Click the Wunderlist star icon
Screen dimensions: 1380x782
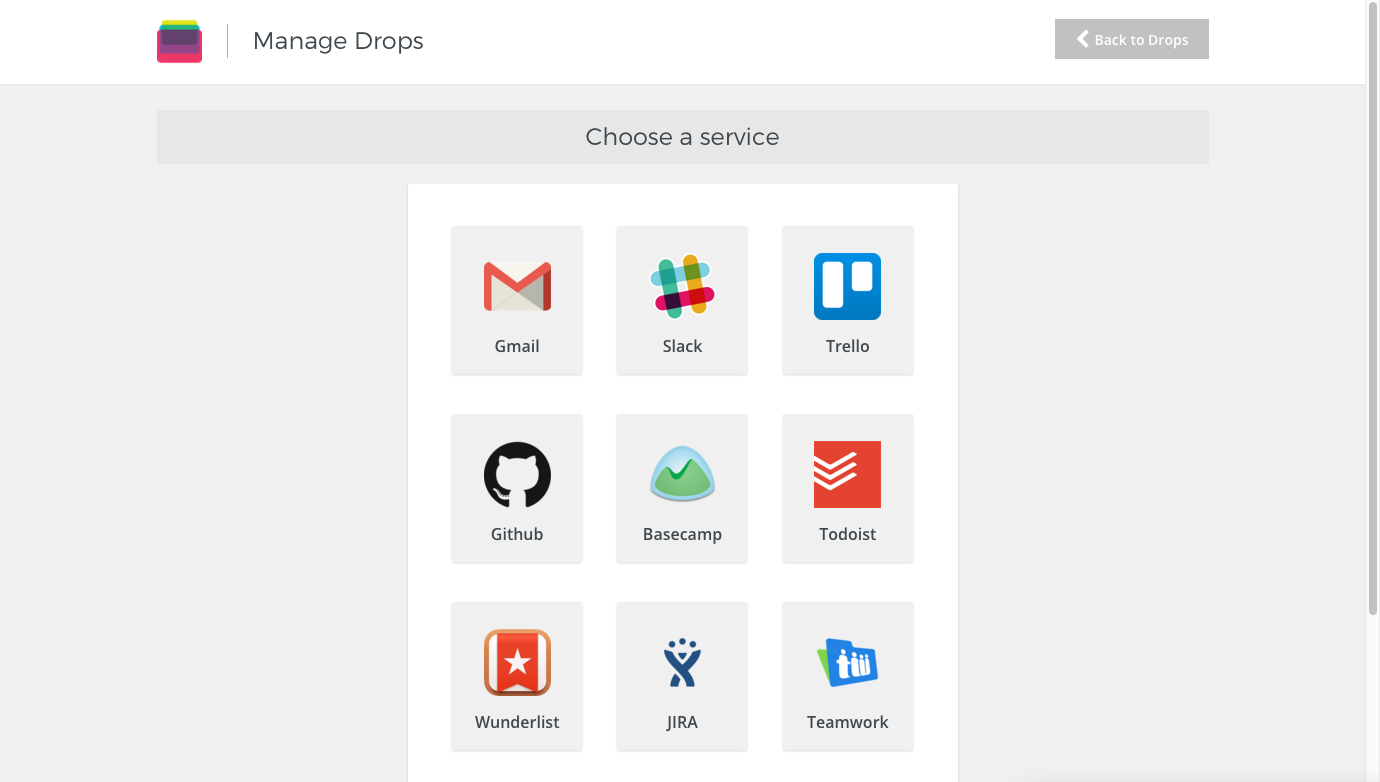517,662
